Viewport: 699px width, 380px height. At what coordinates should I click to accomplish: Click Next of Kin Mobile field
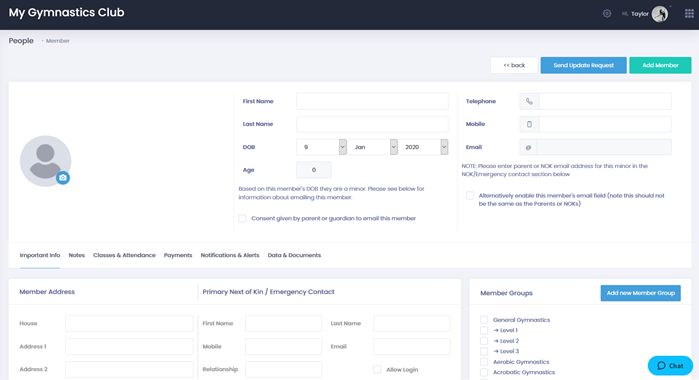tap(284, 347)
